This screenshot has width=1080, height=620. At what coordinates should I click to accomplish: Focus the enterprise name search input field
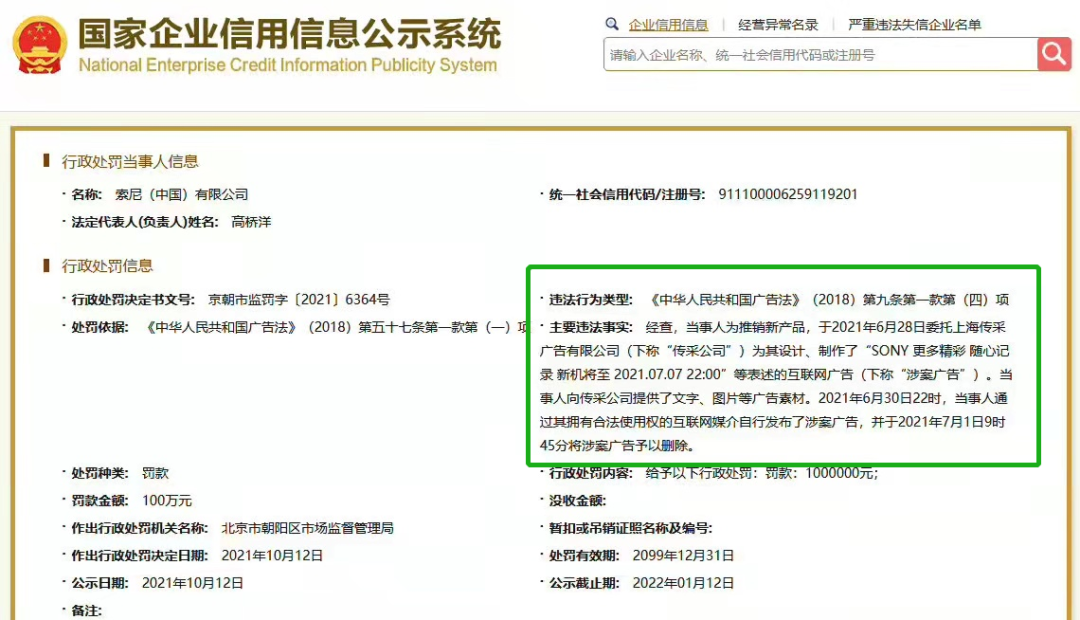click(x=818, y=55)
